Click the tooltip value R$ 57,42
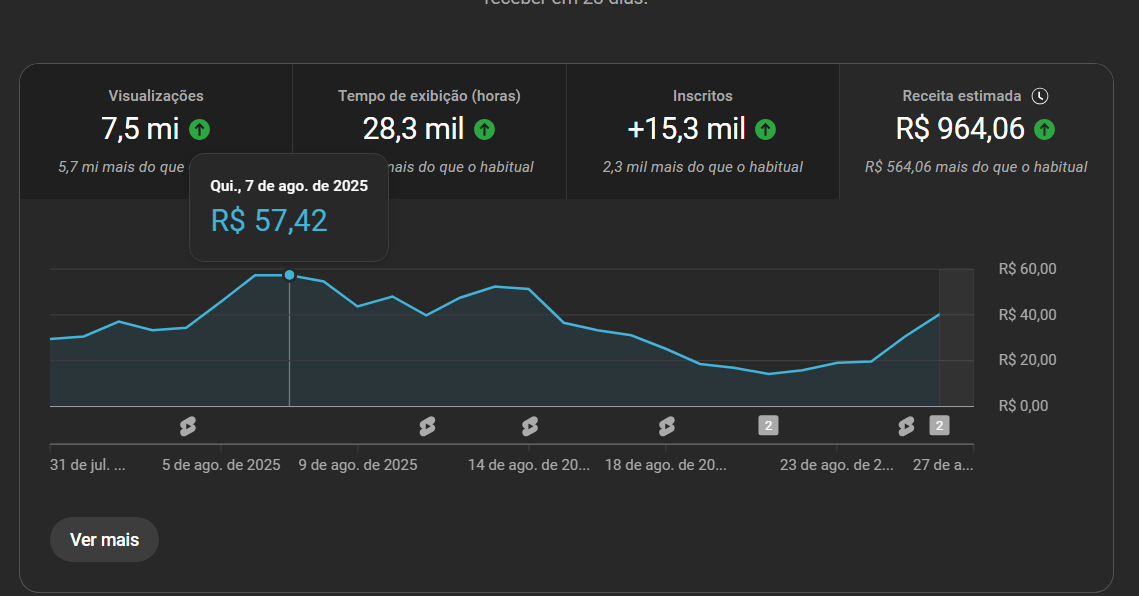 click(x=269, y=221)
